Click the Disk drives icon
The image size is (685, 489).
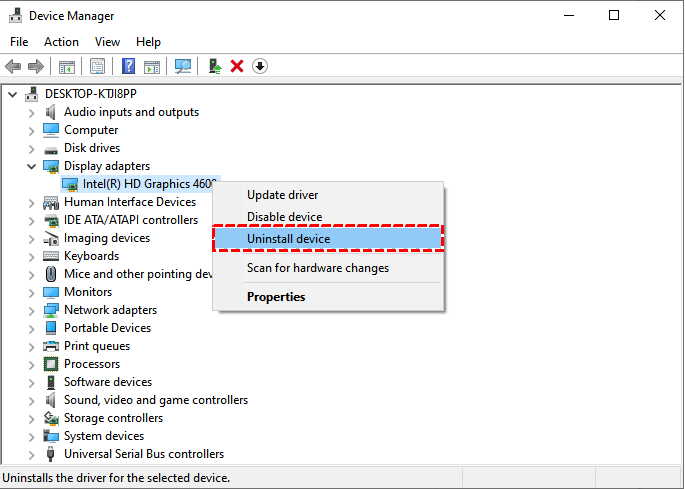(x=51, y=150)
